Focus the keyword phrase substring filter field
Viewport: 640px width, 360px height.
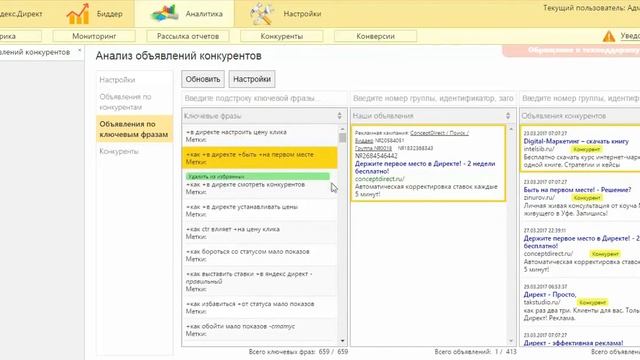[x=264, y=98]
